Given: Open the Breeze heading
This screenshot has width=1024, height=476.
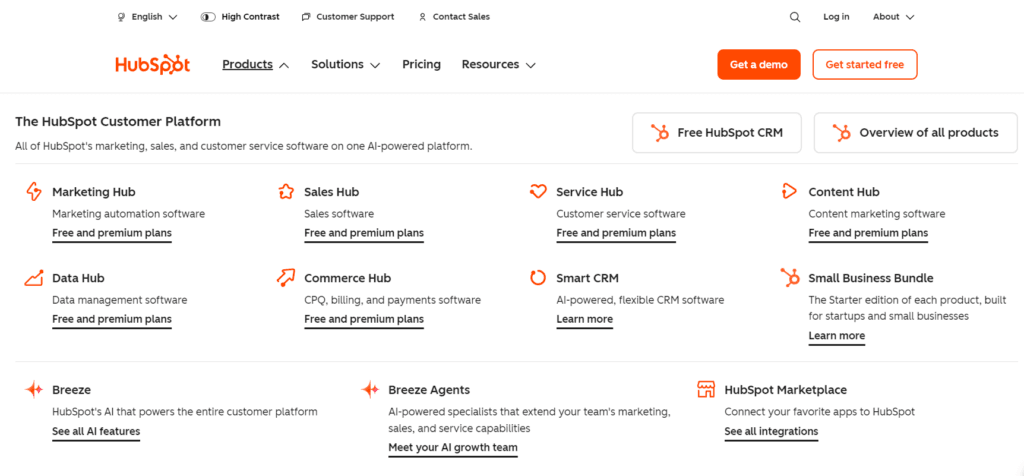Looking at the screenshot, I should pos(72,390).
